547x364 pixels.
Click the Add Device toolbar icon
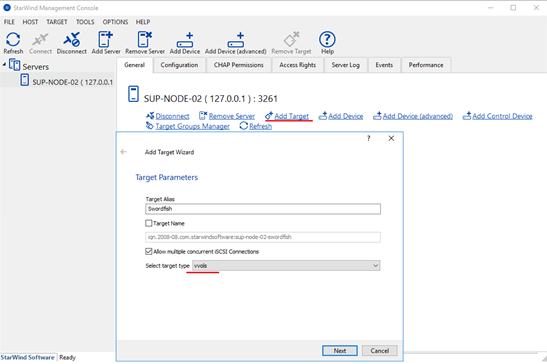(185, 43)
